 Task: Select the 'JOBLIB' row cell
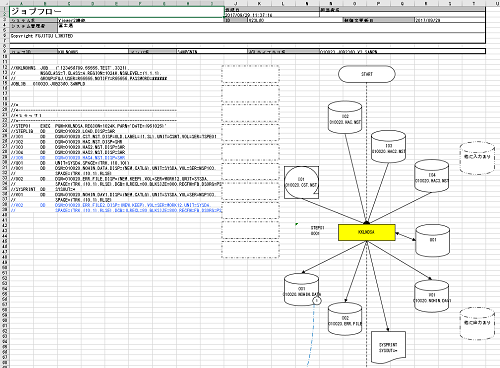48,84
